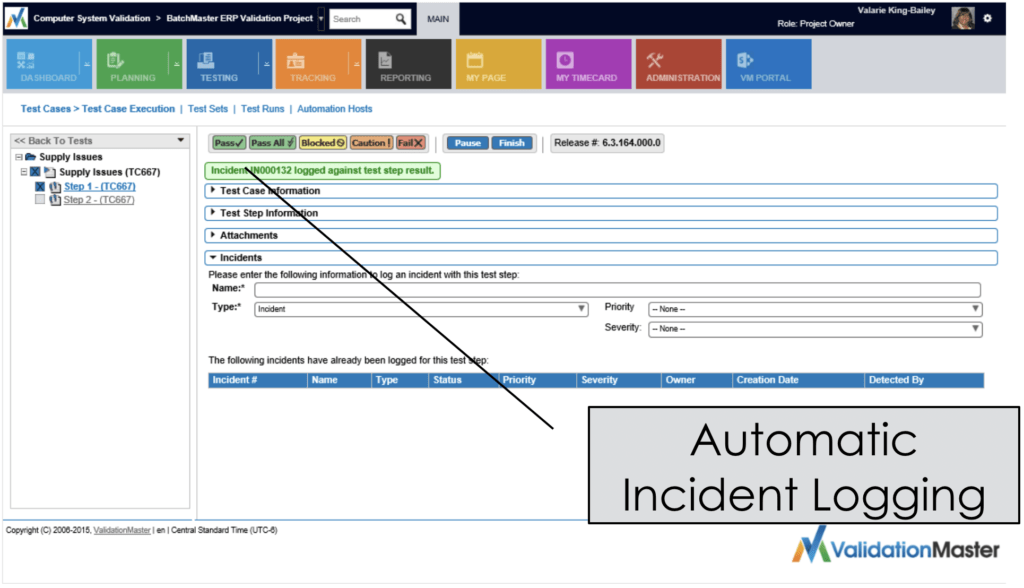The height and width of the screenshot is (588, 1024).
Task: Click Valarie King-Bailey's profile photo
Action: [963, 18]
